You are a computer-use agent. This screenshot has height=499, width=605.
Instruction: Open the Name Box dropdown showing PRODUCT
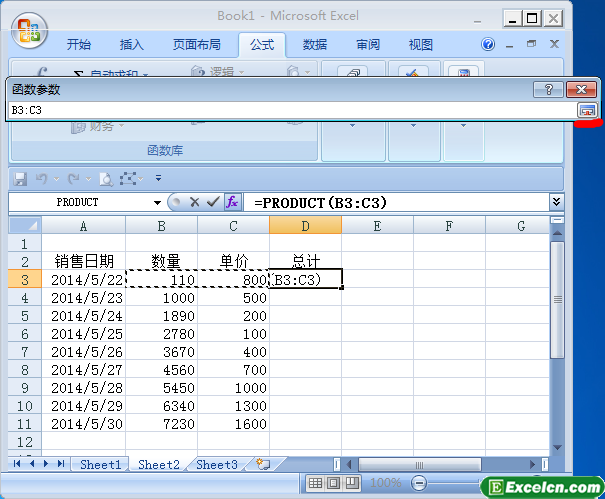(x=157, y=202)
